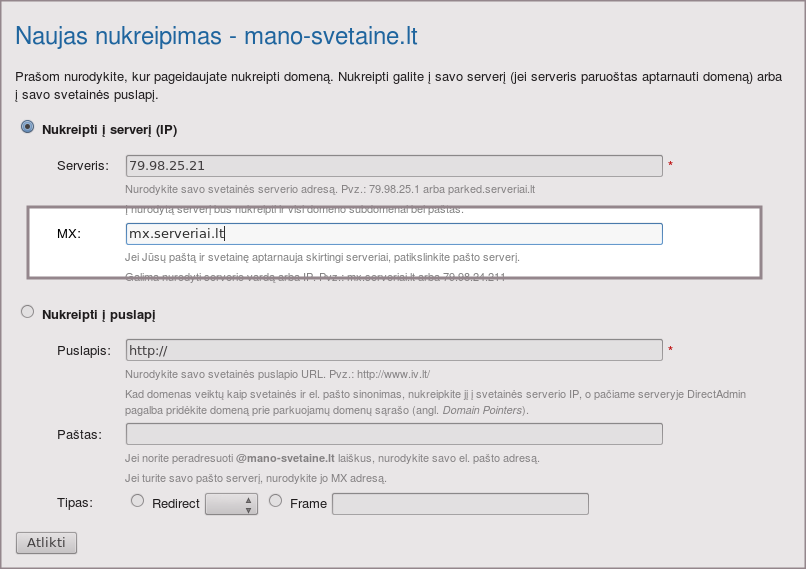Viewport: 806px width, 569px height.
Task: Select the "Nukreipti į puslapį" radio button
Action: pyautogui.click(x=28, y=312)
